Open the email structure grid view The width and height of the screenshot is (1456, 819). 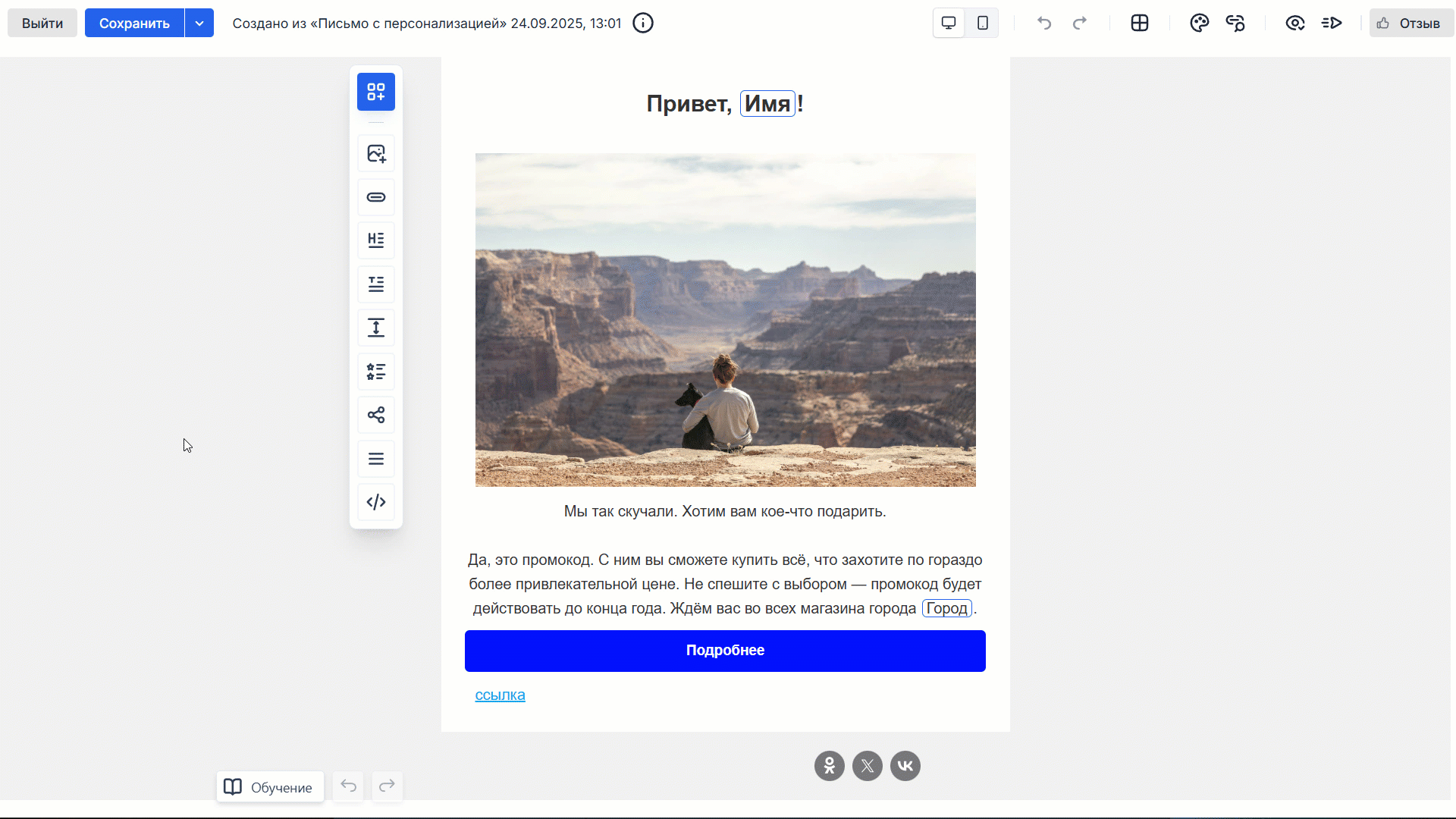point(1140,23)
